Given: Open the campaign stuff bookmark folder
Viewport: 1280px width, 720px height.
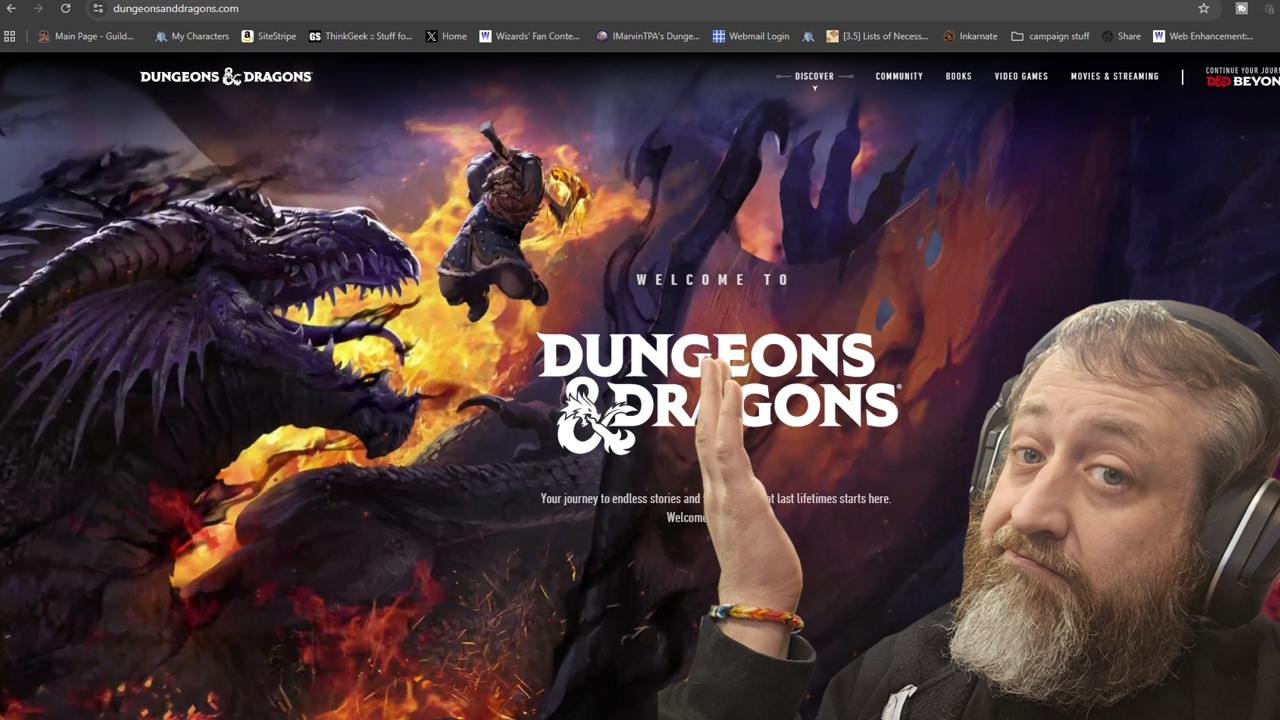Looking at the screenshot, I should tap(1050, 36).
